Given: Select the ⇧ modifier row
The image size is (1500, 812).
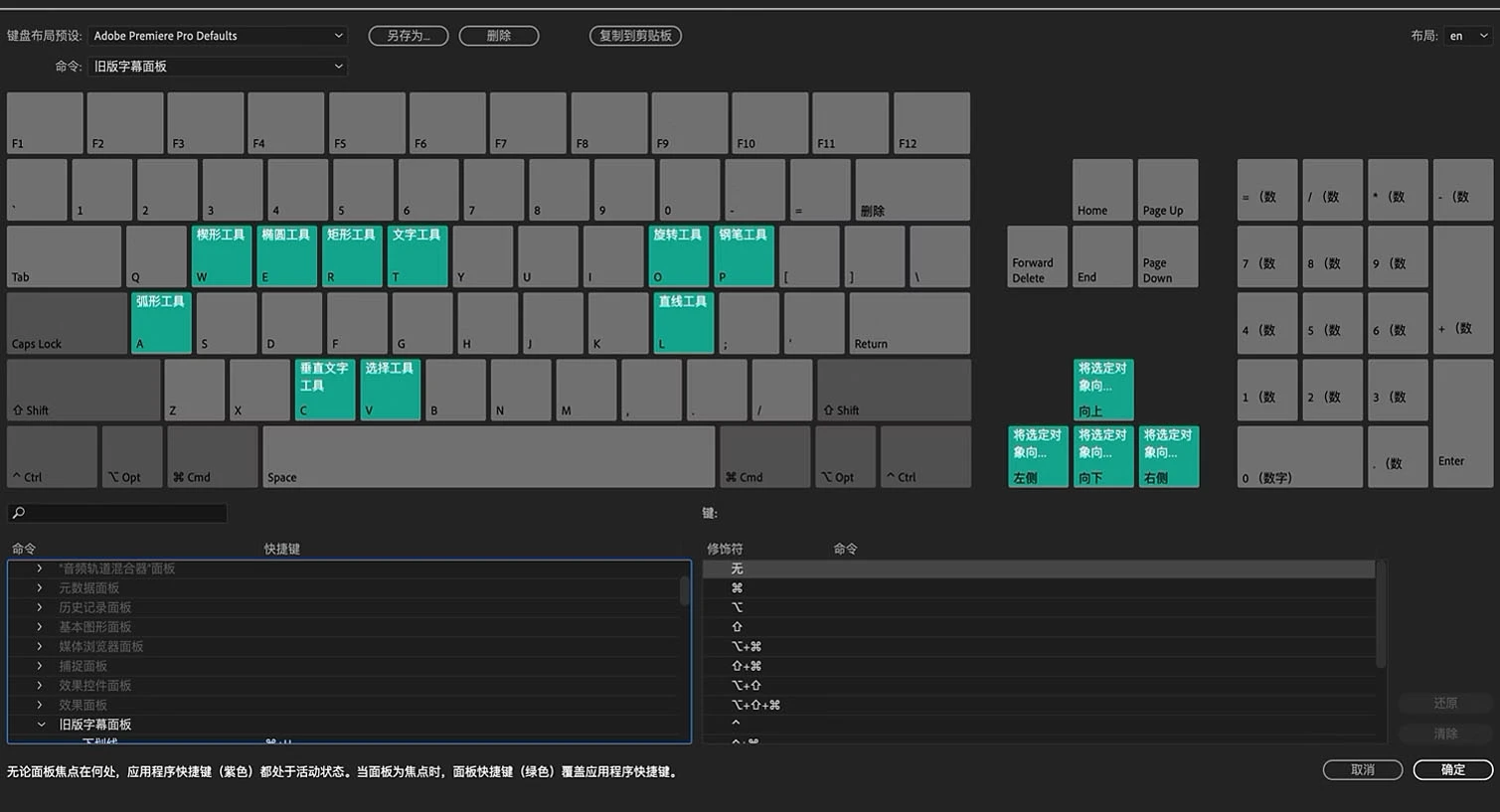Looking at the screenshot, I should pyautogui.click(x=1039, y=627).
